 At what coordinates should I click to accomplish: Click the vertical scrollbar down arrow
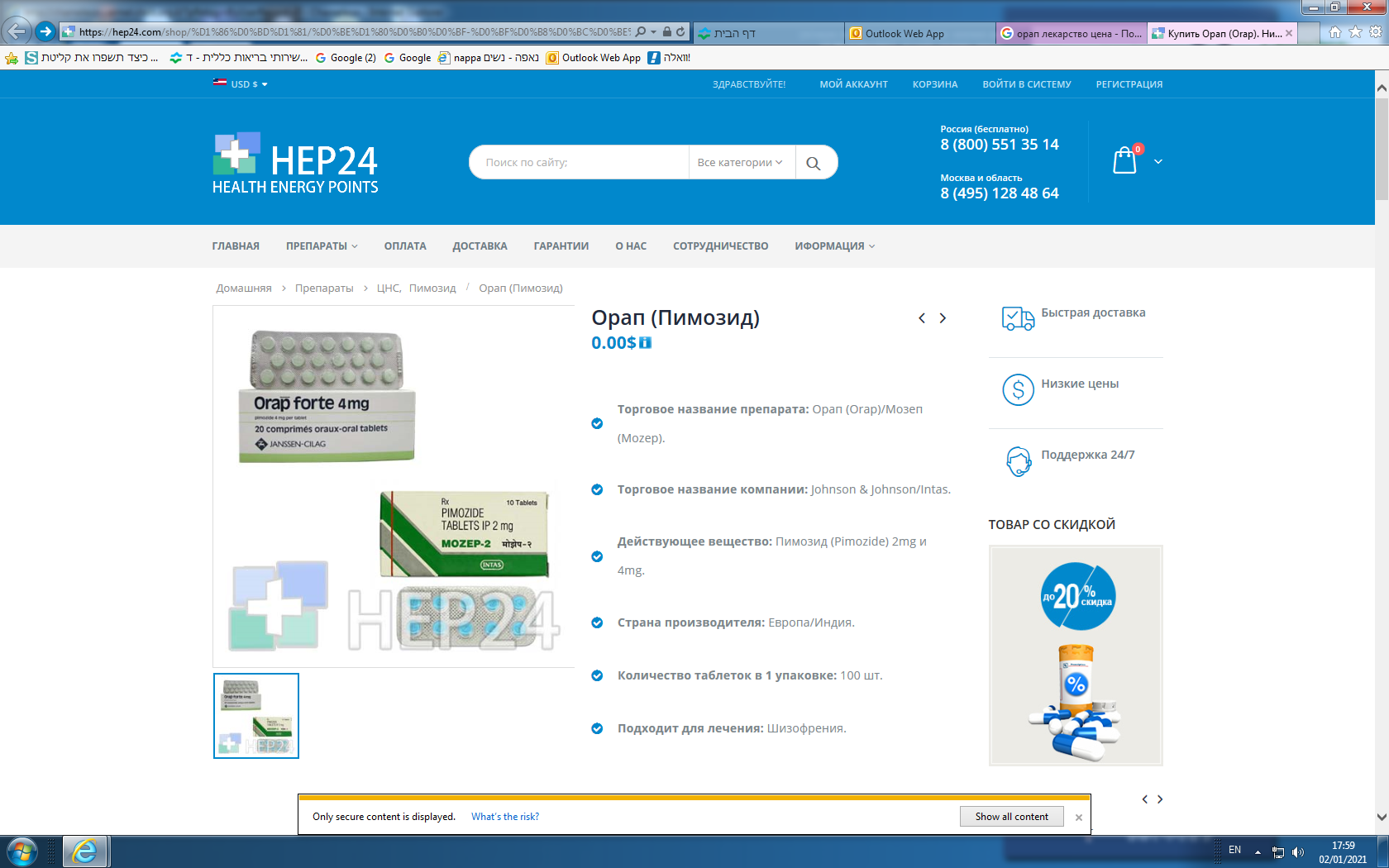[x=1382, y=817]
